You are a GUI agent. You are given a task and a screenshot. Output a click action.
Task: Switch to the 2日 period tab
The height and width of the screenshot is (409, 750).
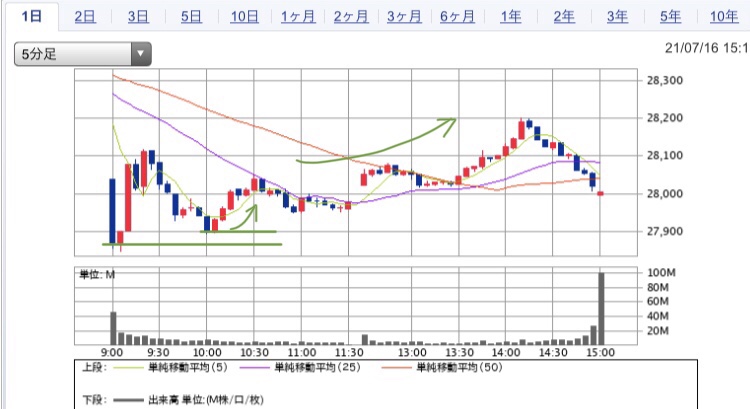85,17
